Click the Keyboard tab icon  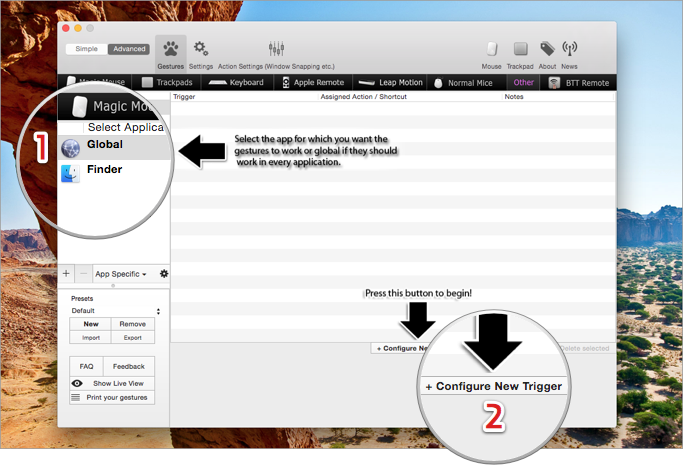click(x=217, y=82)
